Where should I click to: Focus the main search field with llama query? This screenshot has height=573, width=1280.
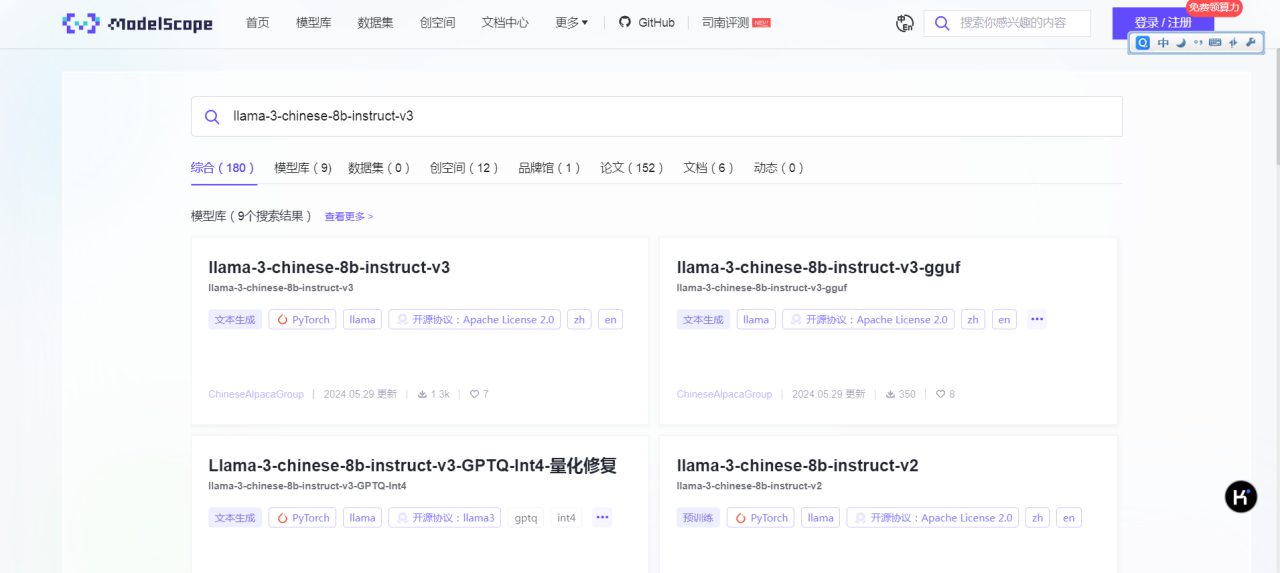coord(657,116)
